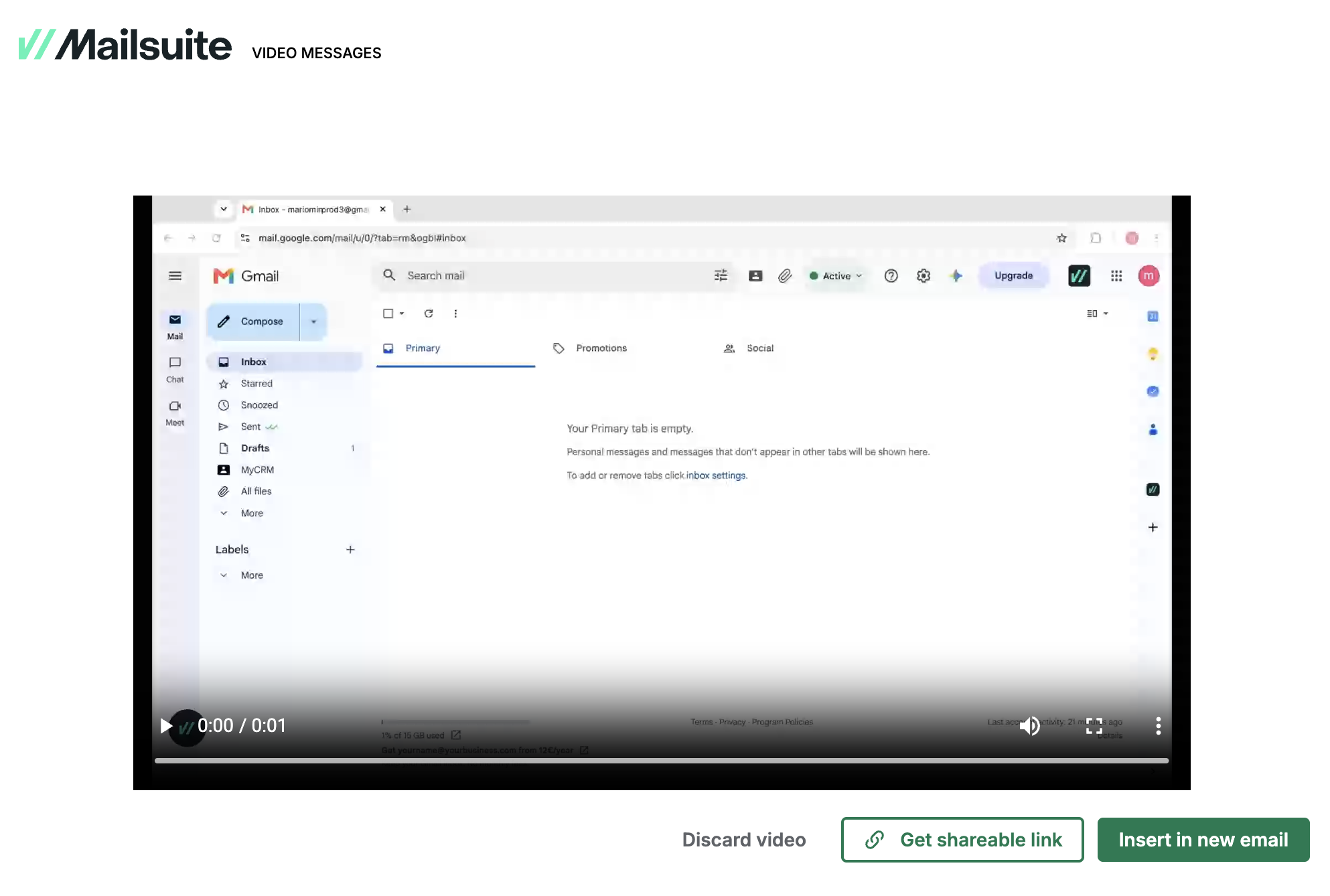Switch to the Primary tab
Viewport: 1330px width, 896px height.
pyautogui.click(x=455, y=348)
